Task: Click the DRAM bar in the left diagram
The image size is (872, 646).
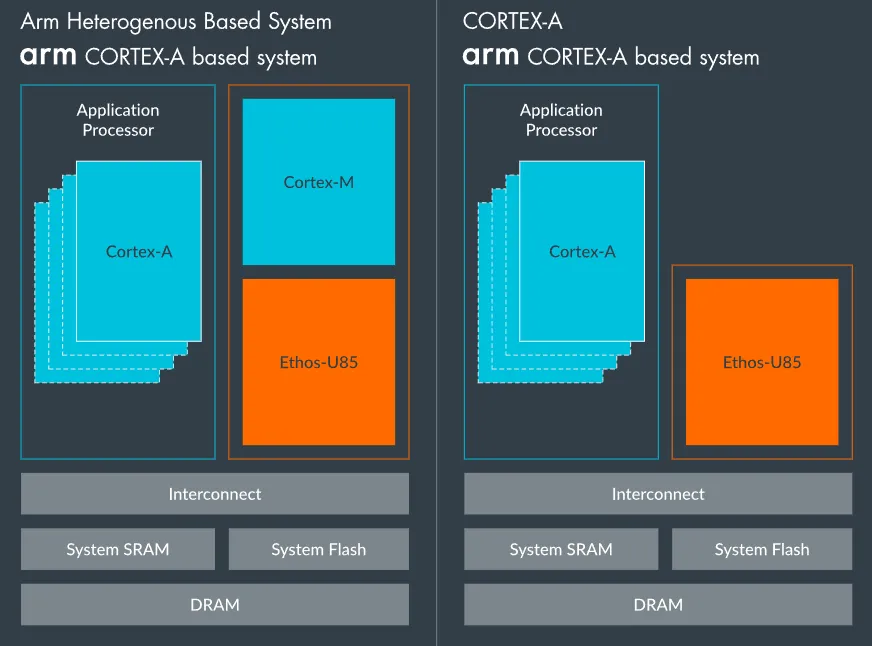Action: click(215, 604)
